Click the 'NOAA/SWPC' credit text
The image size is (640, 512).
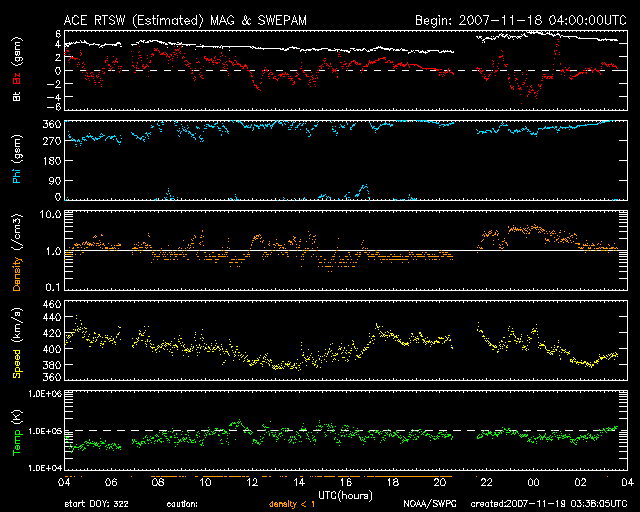[430, 504]
